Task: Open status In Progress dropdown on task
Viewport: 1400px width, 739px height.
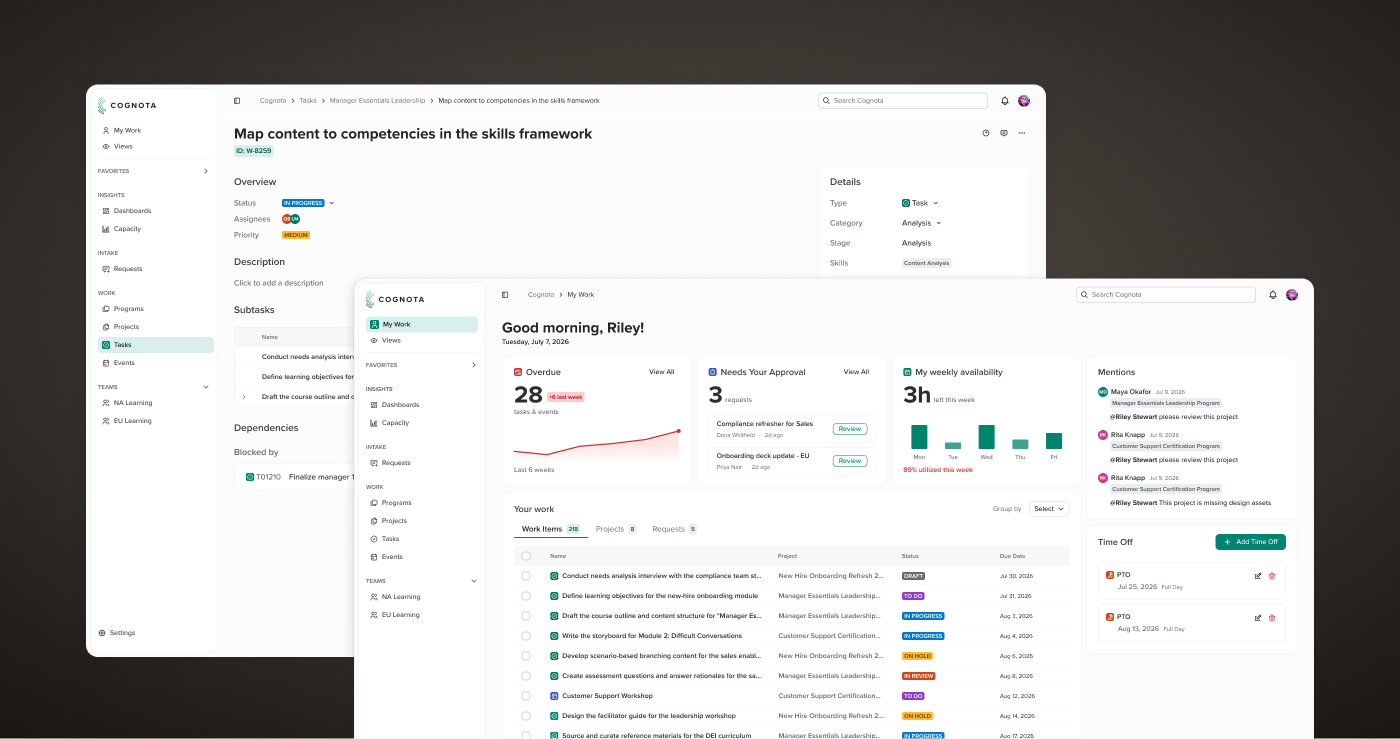Action: pyautogui.click(x=309, y=203)
